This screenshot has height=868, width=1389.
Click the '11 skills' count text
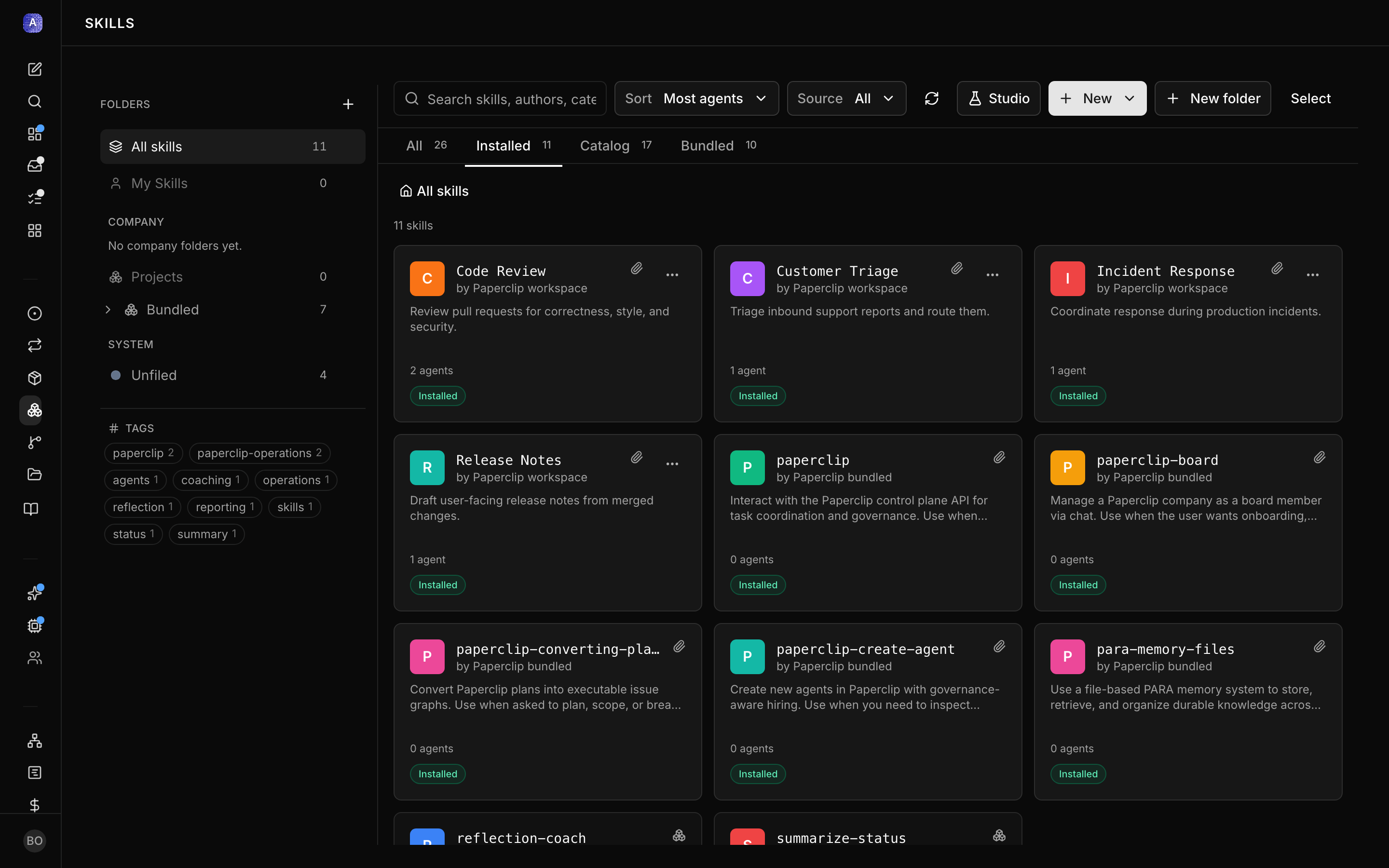413,226
